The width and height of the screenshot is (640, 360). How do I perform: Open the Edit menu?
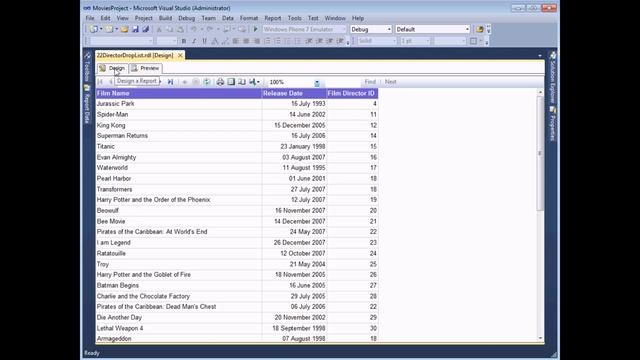105,18
